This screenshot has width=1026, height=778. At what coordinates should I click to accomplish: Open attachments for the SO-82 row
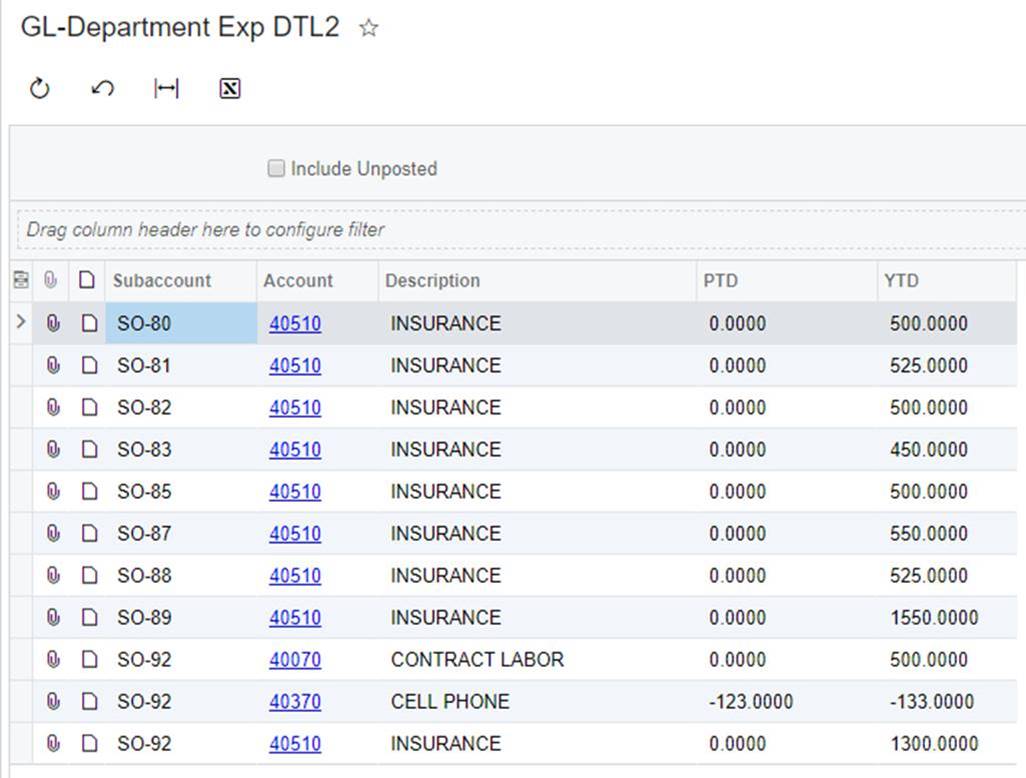pyautogui.click(x=53, y=407)
